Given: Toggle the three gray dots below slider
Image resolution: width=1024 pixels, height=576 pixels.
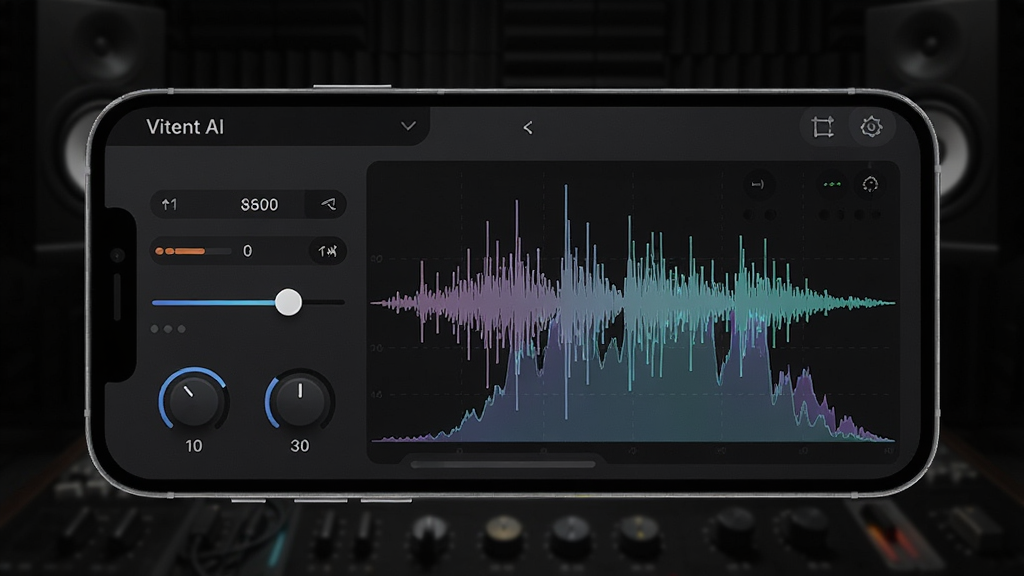Looking at the screenshot, I should point(168,328).
